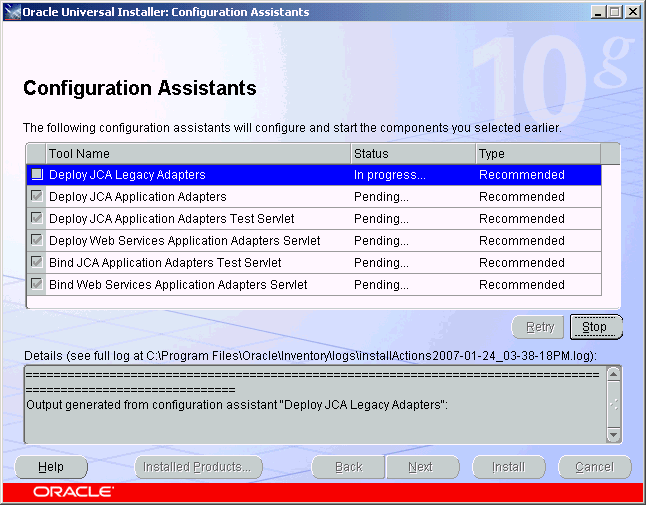Select Deploy JCA Legacy Adapters row text
The height and width of the screenshot is (505, 646).
point(127,175)
